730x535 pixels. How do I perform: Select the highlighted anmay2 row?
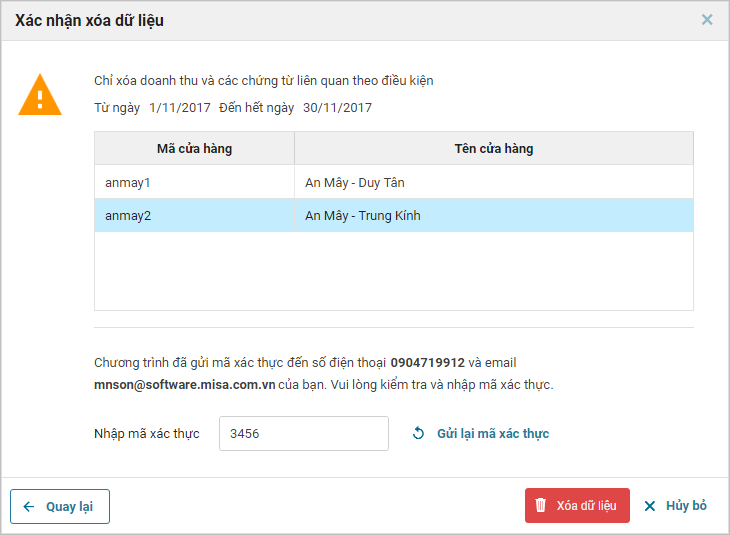coord(194,215)
